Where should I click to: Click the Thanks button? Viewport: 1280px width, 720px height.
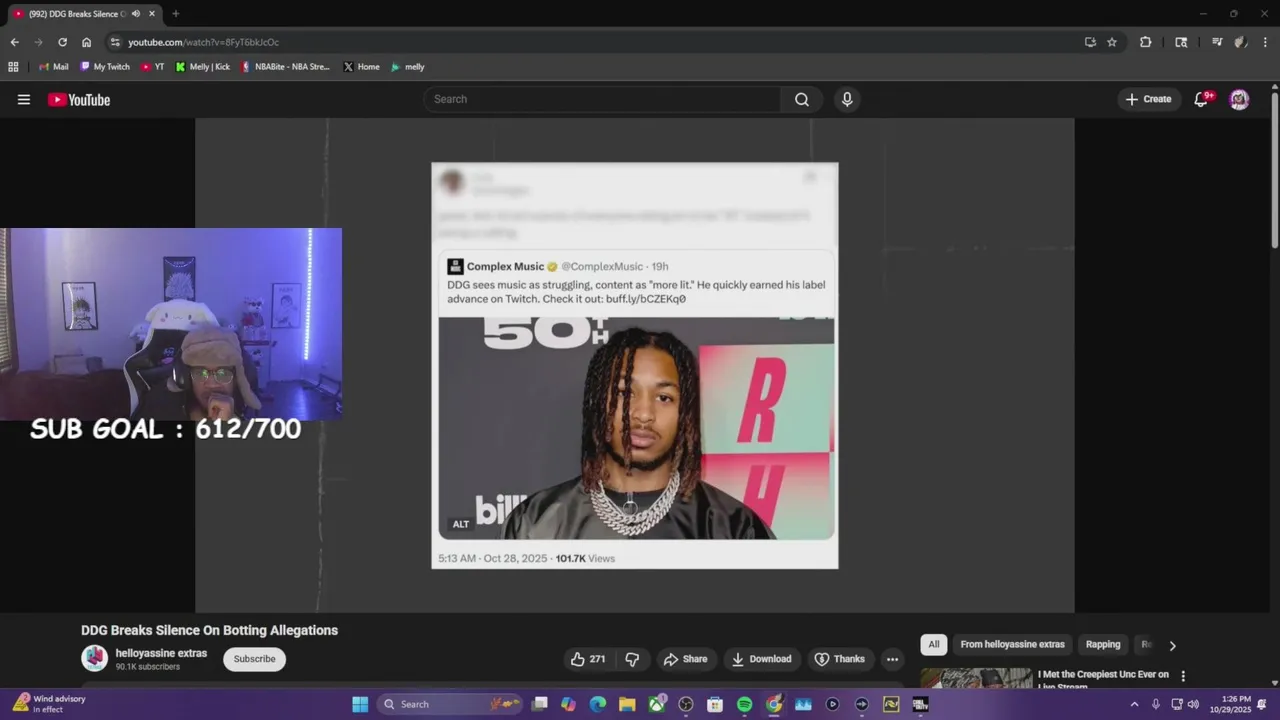(x=840, y=659)
